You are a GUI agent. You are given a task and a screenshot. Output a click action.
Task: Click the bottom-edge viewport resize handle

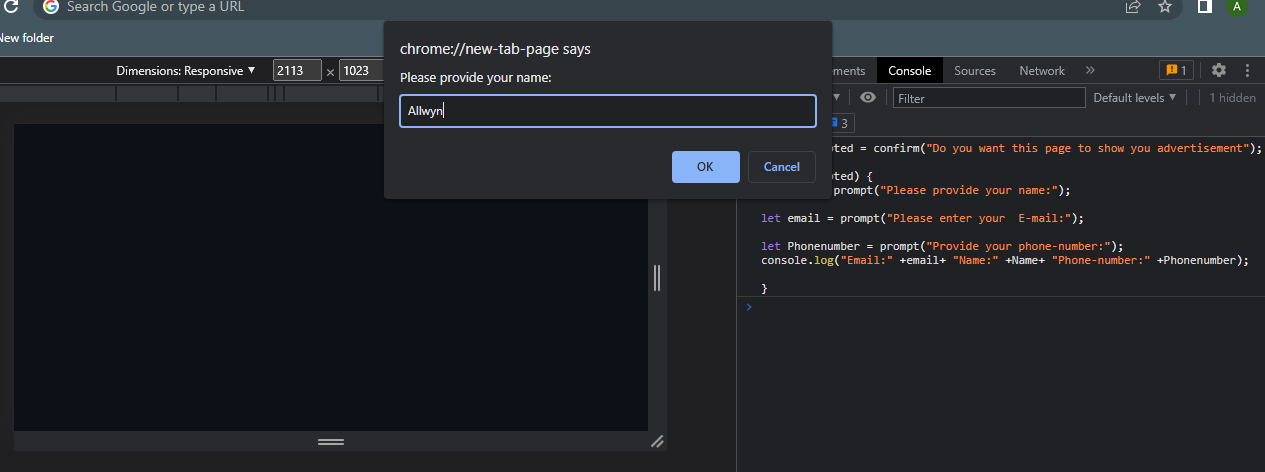pos(331,442)
